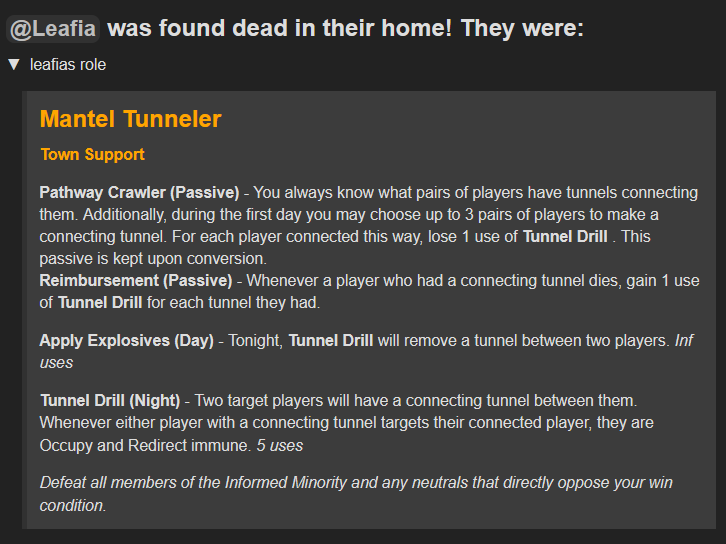Click the Town Support alignment label
The width and height of the screenshot is (726, 544).
click(93, 154)
